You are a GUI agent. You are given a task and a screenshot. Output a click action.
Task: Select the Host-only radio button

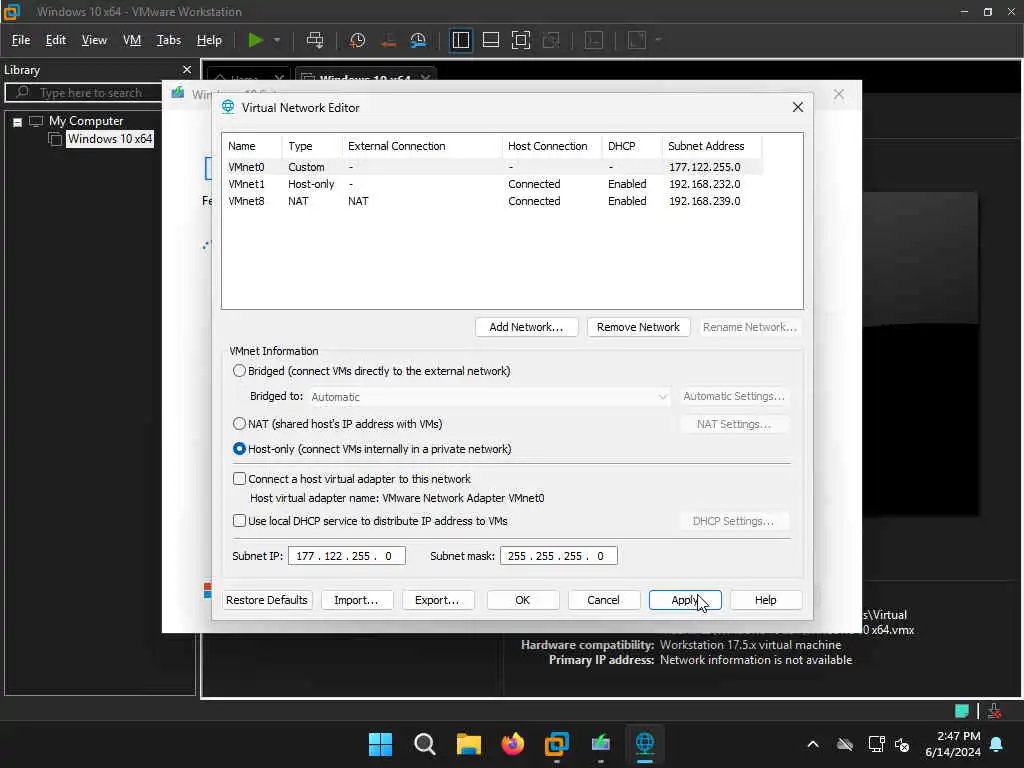[x=240, y=449]
